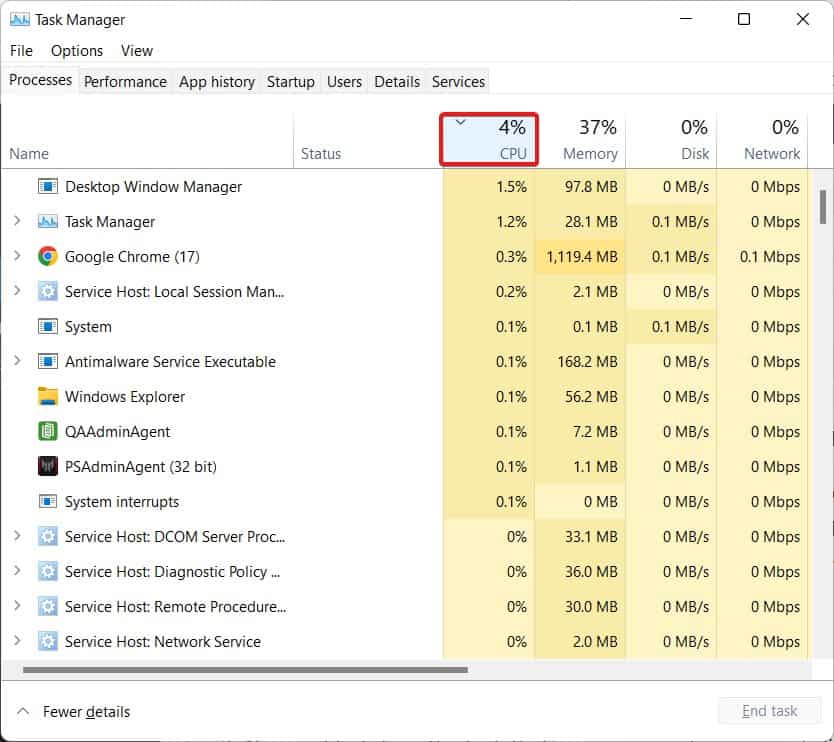Viewport: 834px width, 742px height.
Task: Switch to the Users tab
Action: click(x=344, y=82)
